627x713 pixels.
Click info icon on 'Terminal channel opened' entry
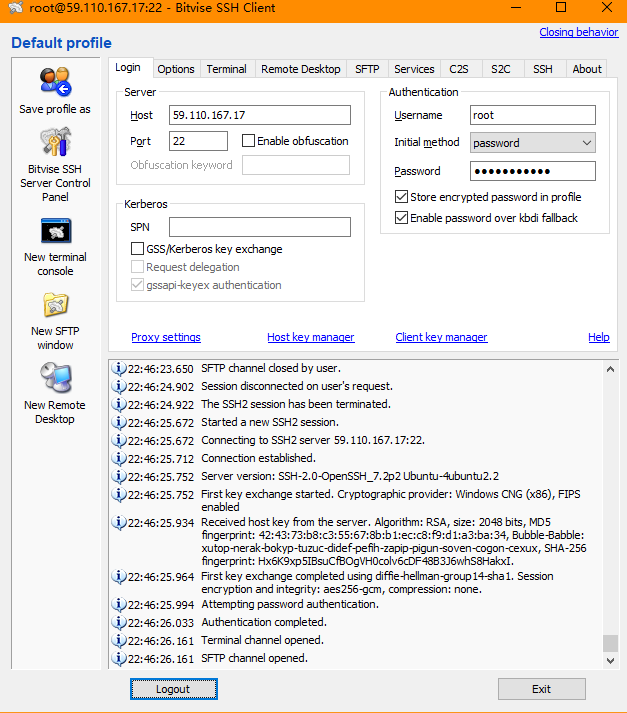(x=119, y=640)
